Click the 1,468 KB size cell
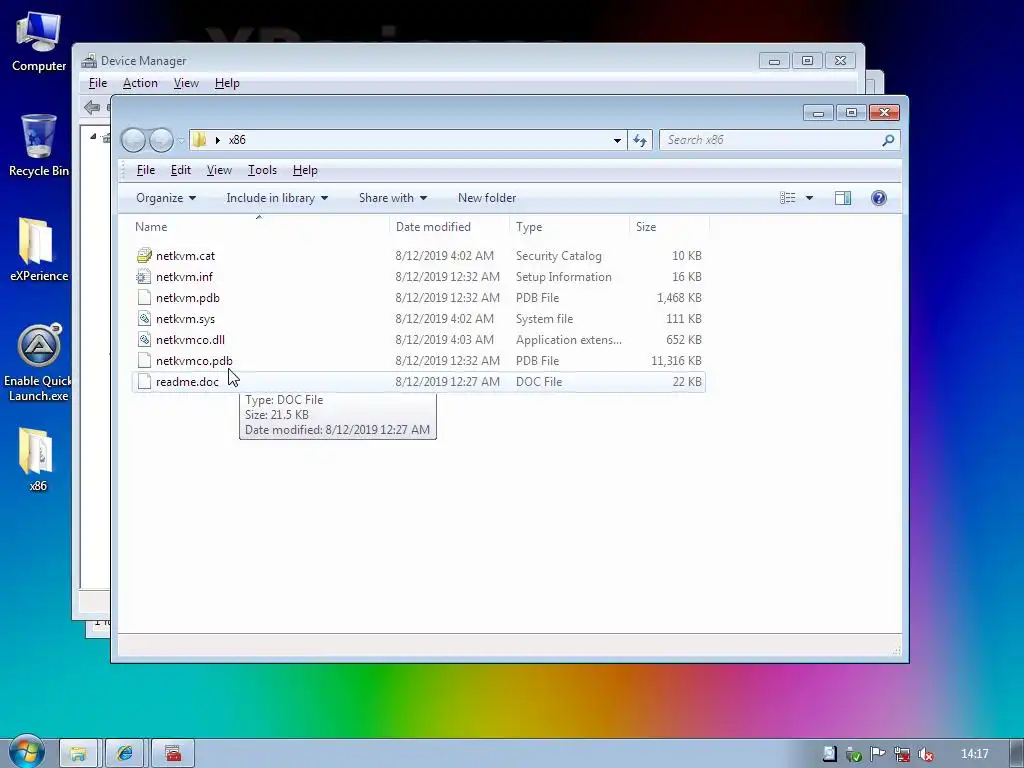The image size is (1024, 768). pyautogui.click(x=679, y=298)
